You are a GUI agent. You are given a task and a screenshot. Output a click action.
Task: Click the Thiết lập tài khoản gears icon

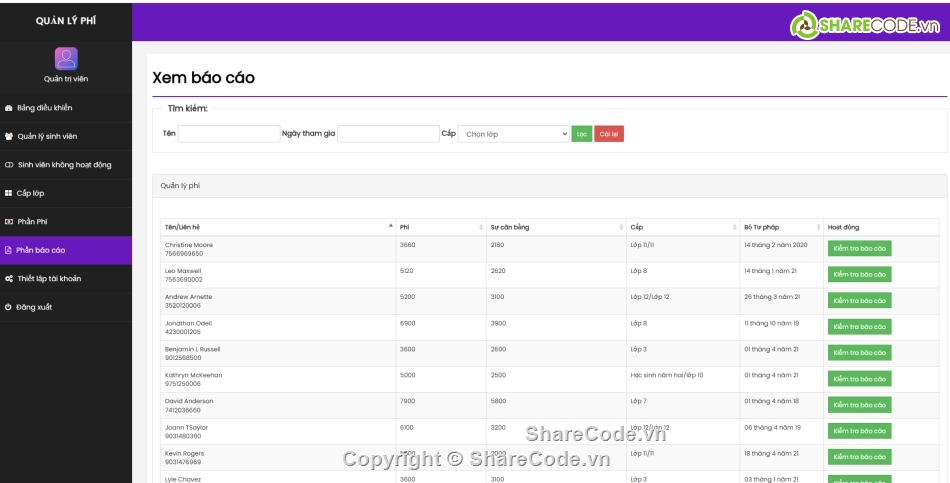click(8, 279)
